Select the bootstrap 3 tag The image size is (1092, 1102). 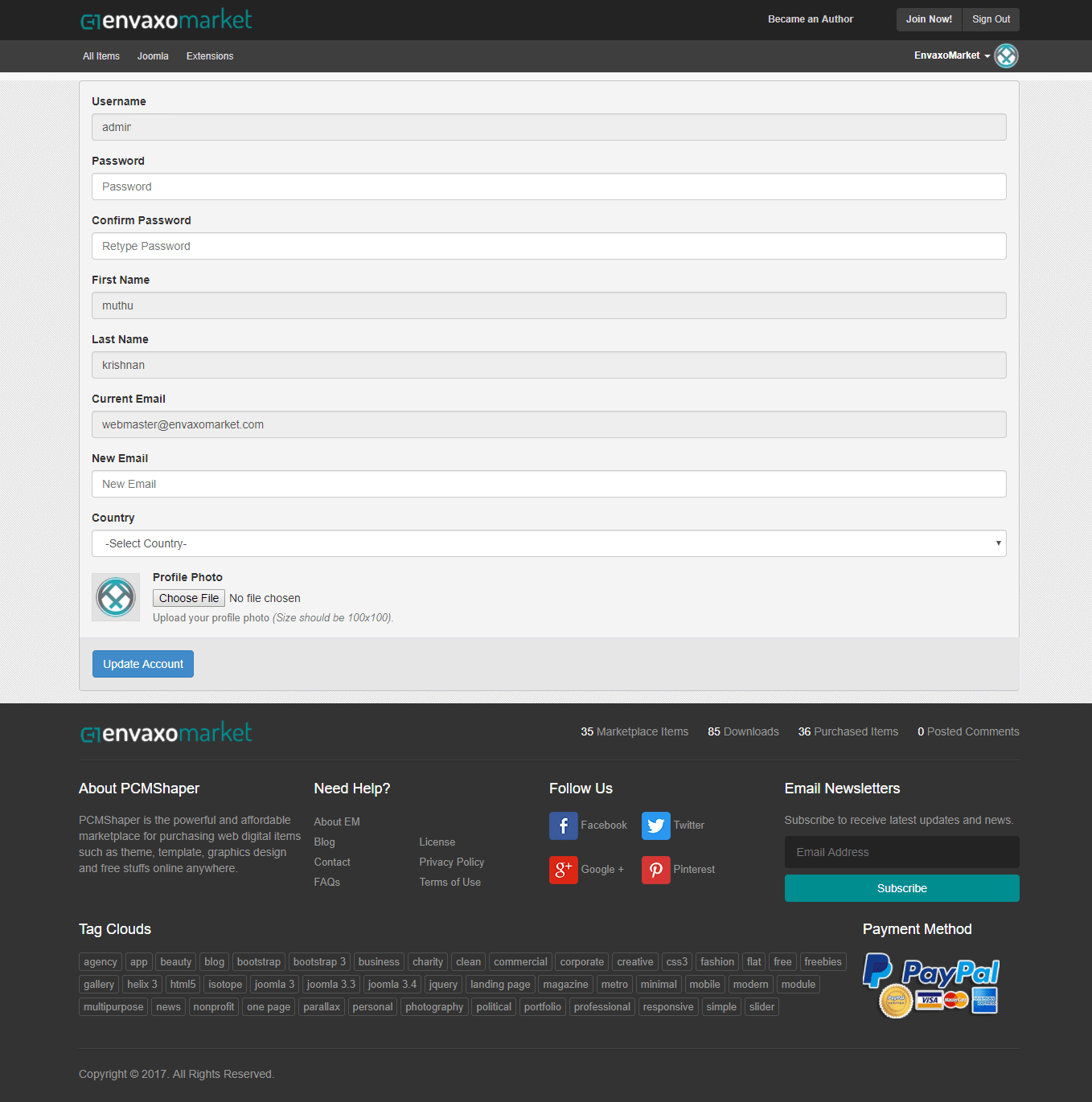319,962
